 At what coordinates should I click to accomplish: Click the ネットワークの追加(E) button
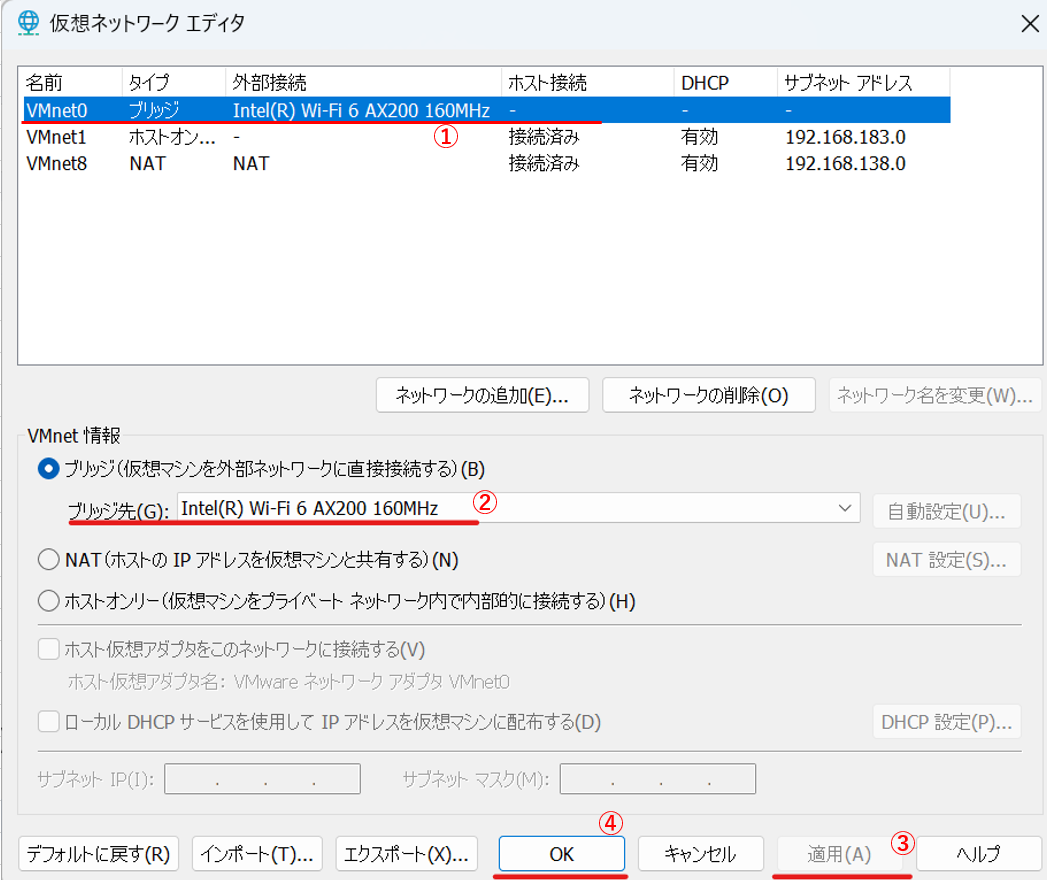(x=482, y=395)
